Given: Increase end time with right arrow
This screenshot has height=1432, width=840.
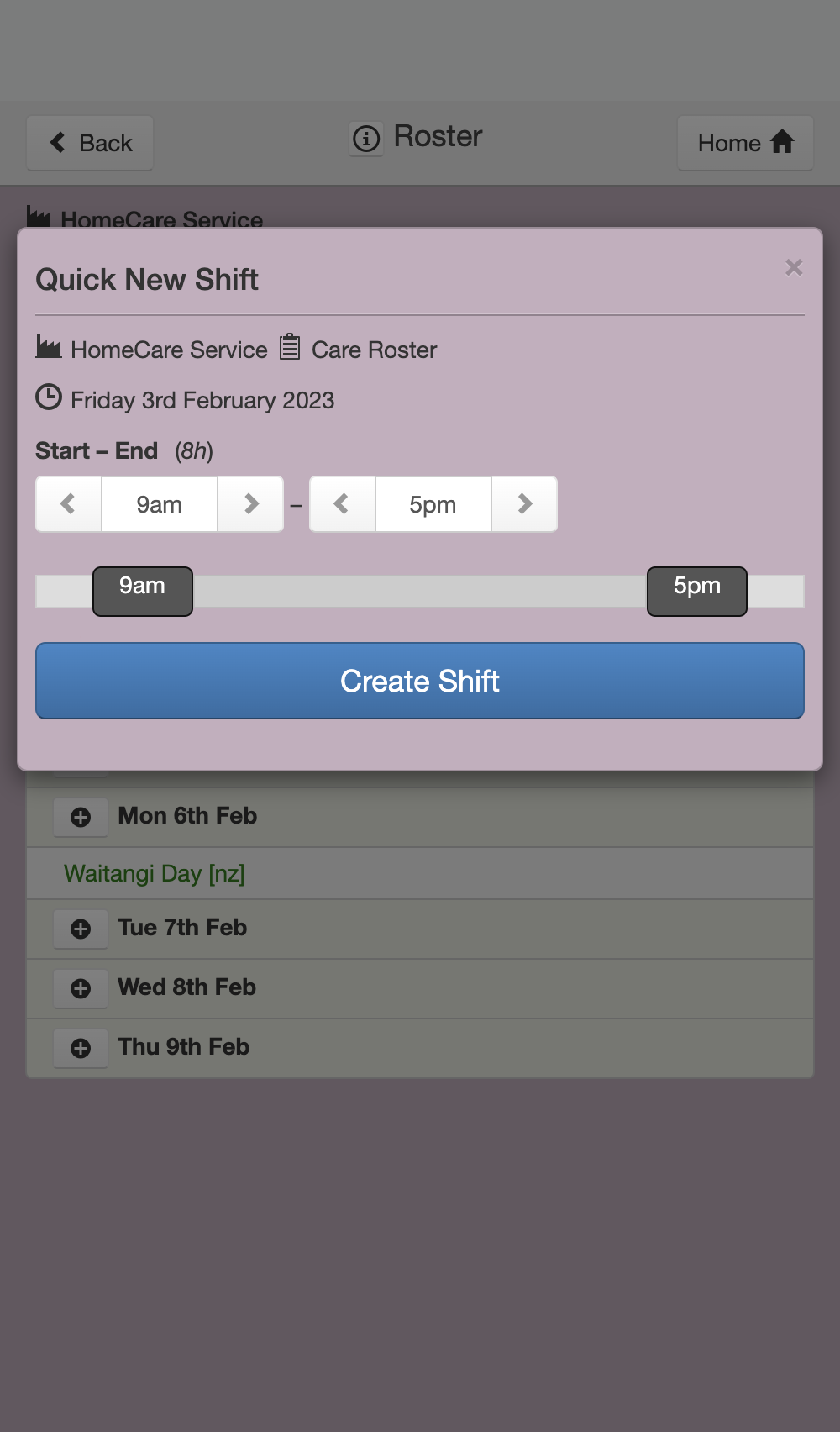Looking at the screenshot, I should click(524, 504).
